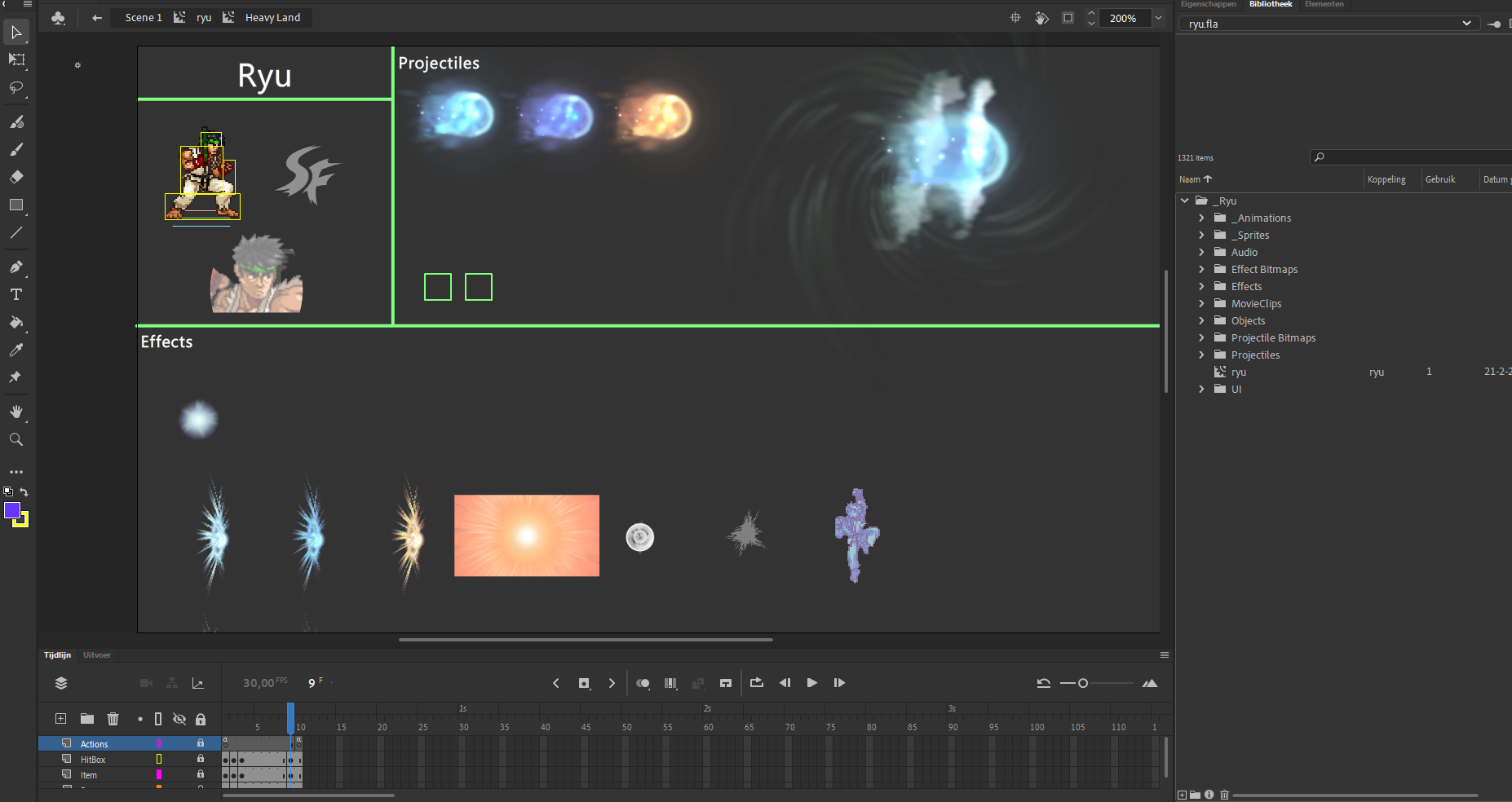Center the stage icon
1512x802 pixels.
pyautogui.click(x=1015, y=17)
